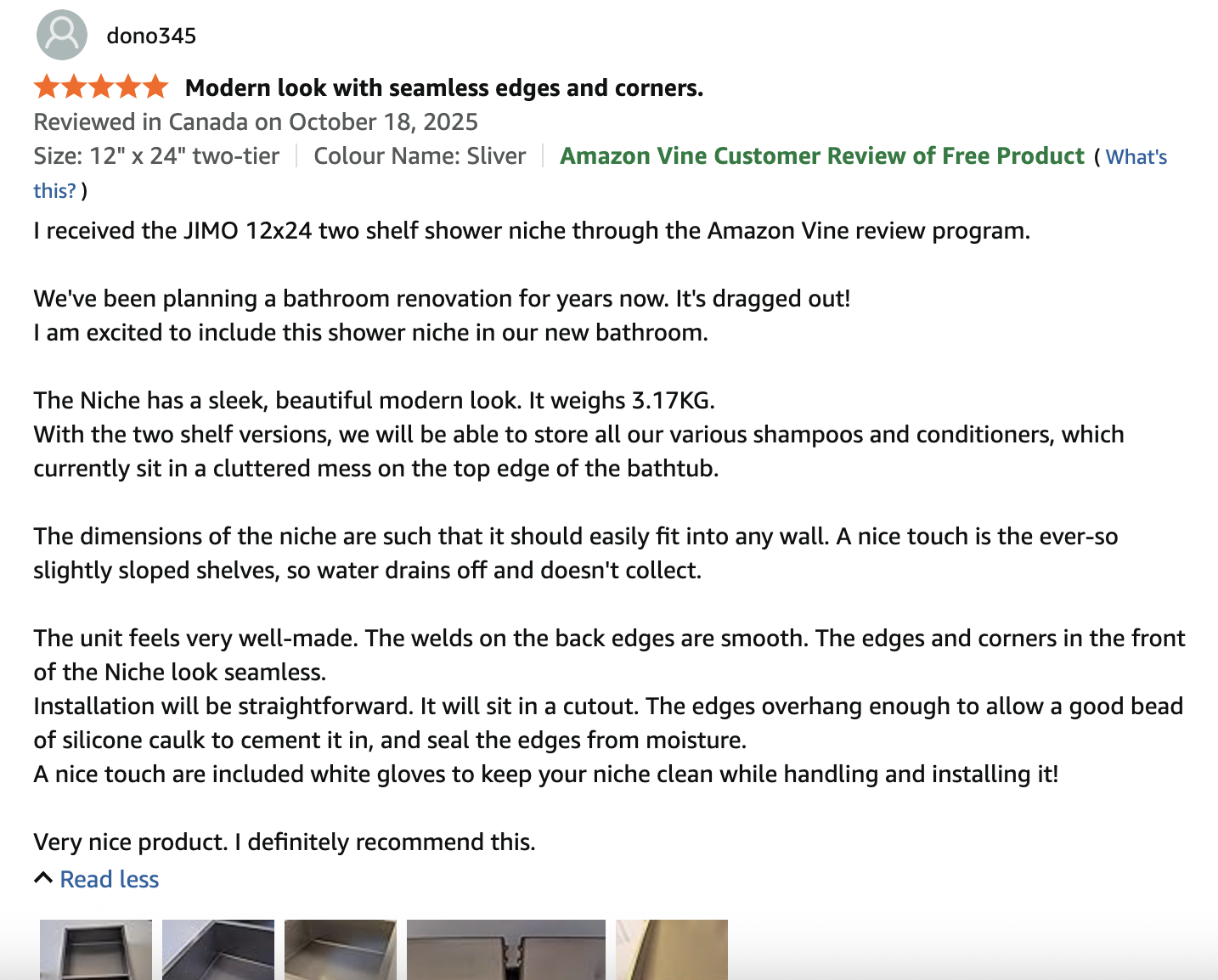View the rightmost review image thumbnail

tap(670, 950)
